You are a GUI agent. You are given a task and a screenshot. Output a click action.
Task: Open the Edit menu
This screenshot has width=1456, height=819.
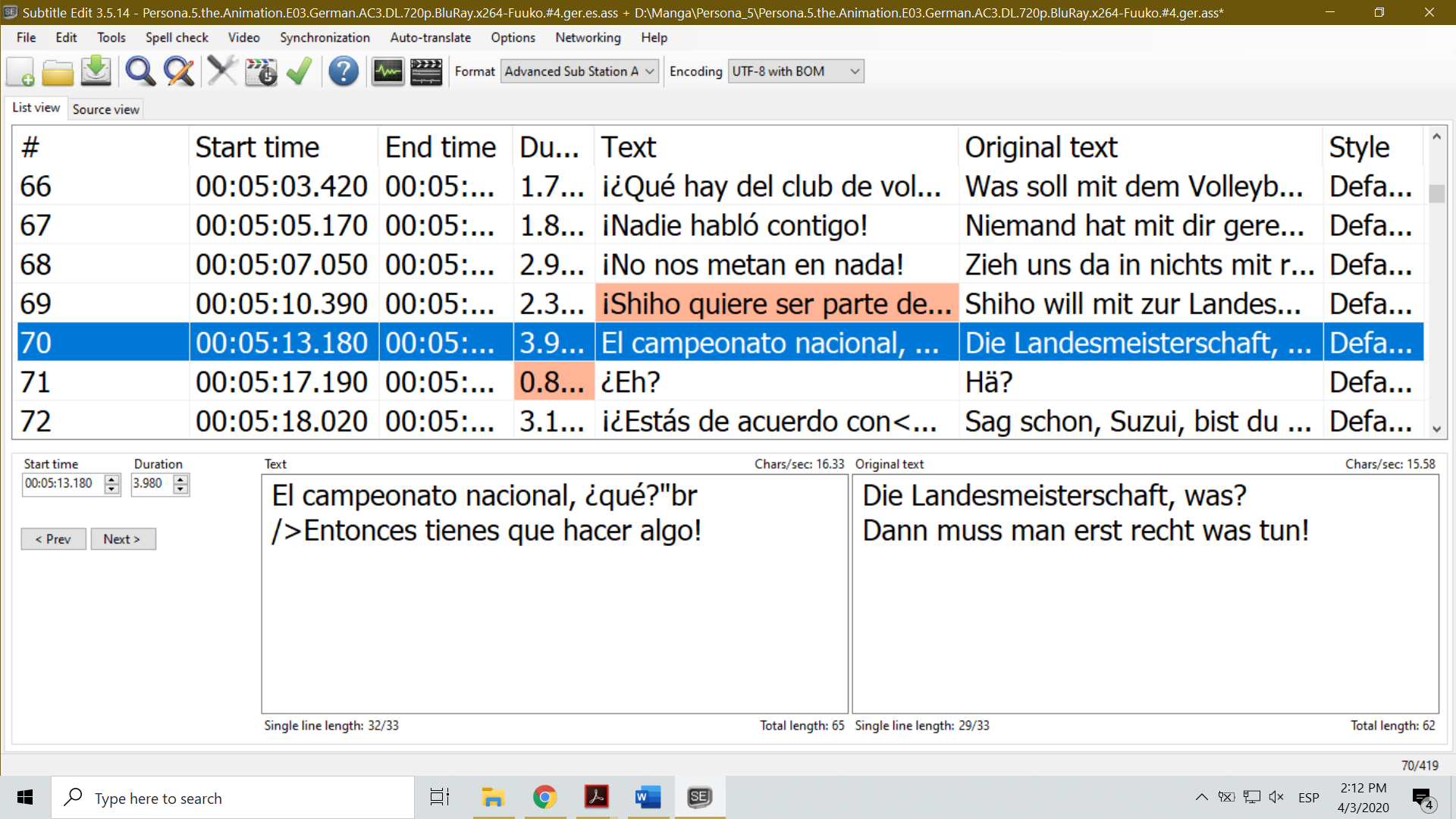pyautogui.click(x=66, y=38)
